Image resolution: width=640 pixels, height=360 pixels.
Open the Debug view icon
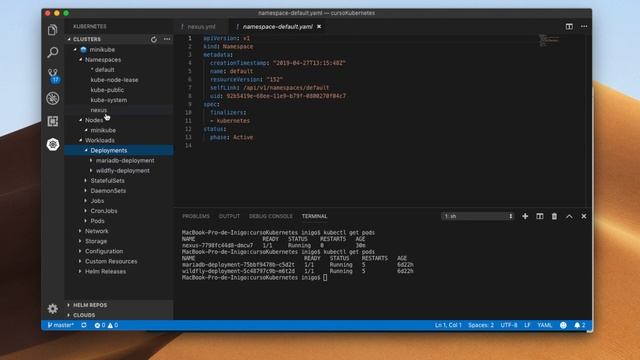click(53, 98)
